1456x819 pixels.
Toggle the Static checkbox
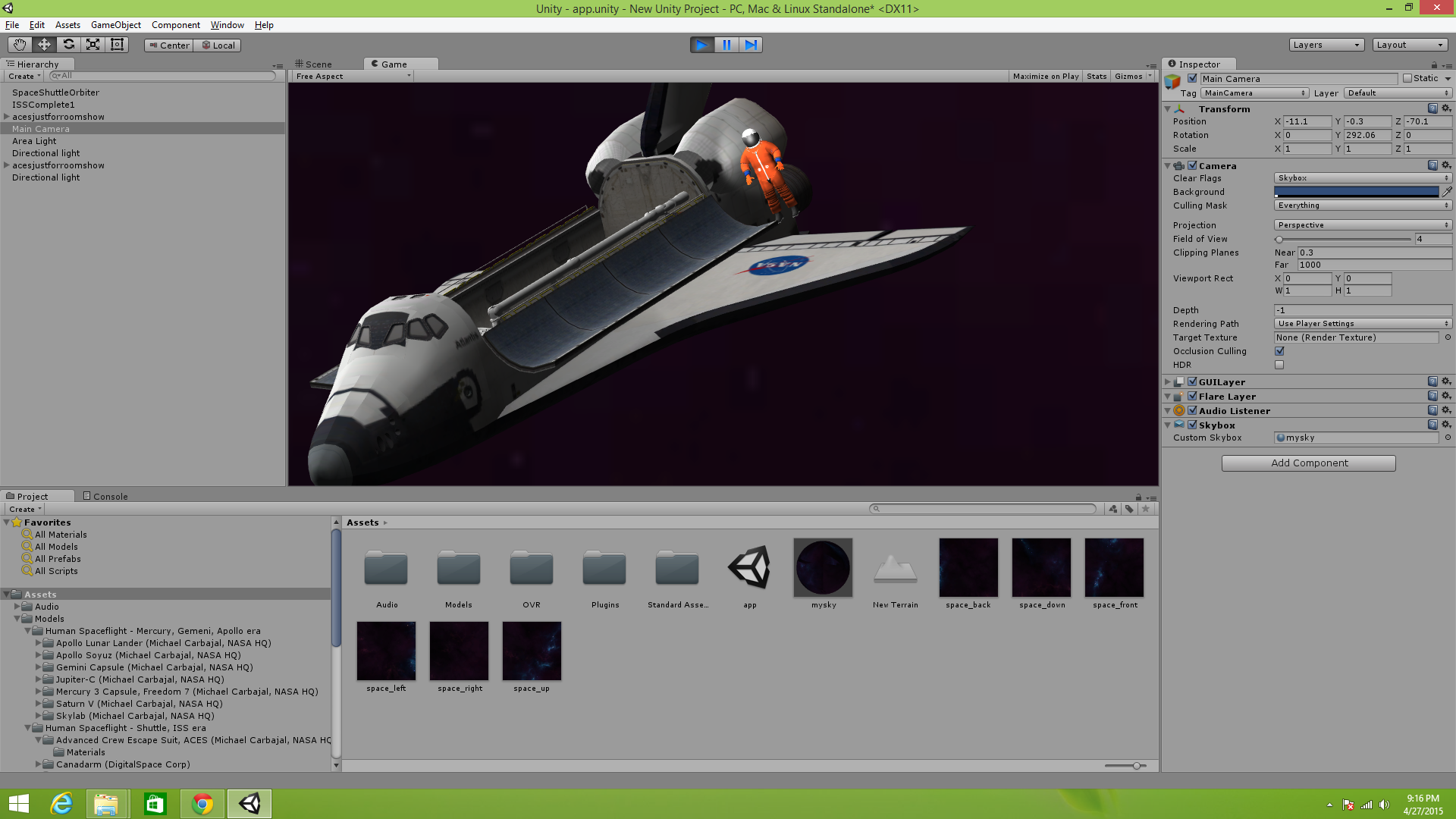point(1407,78)
